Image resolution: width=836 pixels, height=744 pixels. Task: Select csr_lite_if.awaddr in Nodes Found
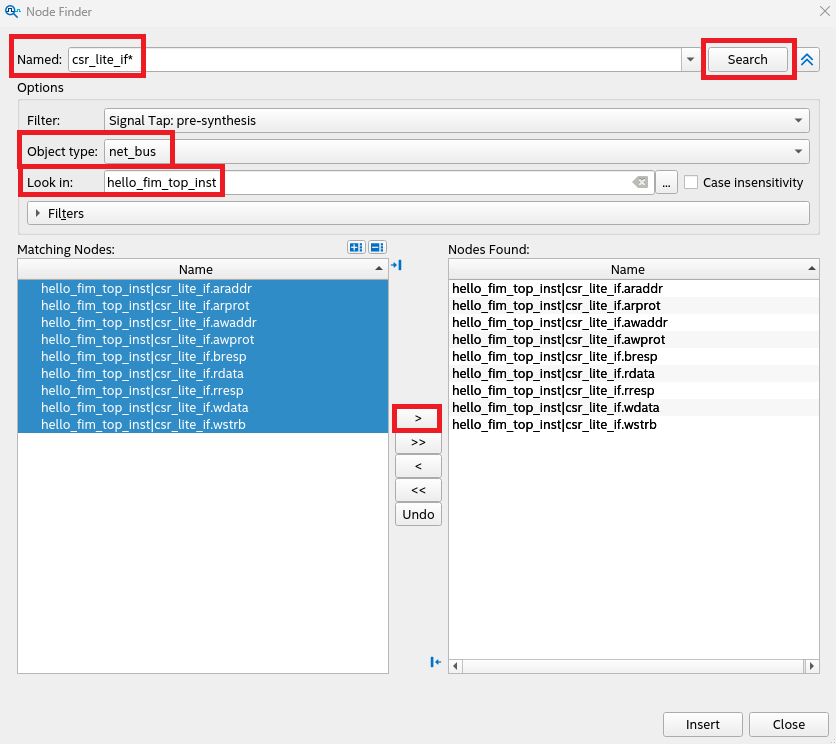[x=633, y=323]
